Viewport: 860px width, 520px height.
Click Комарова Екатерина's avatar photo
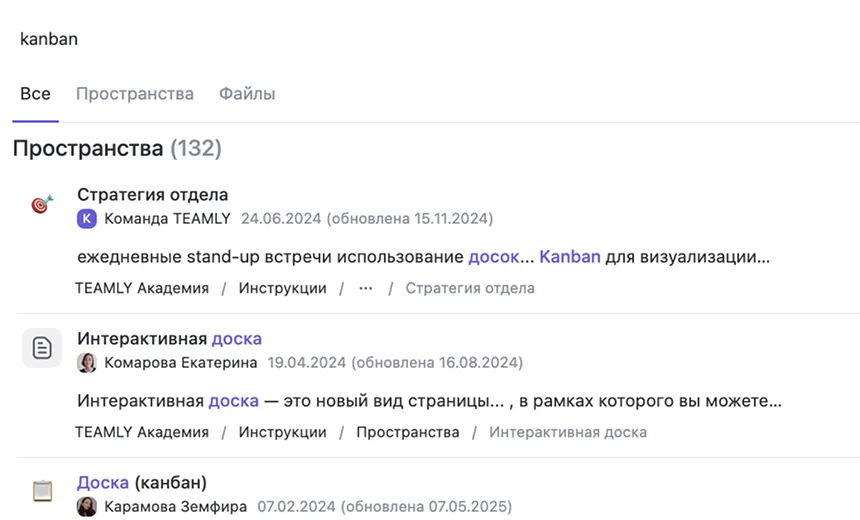point(87,363)
